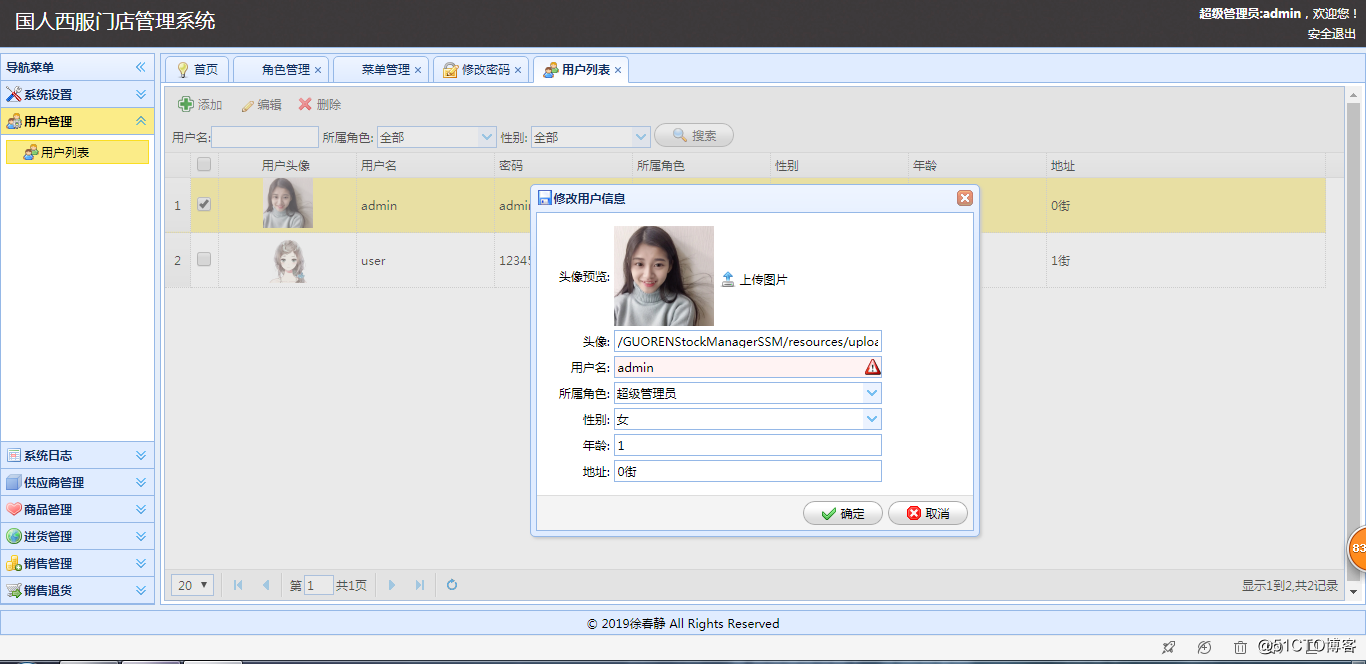Click the 地址 input field
This screenshot has height=664, width=1366.
[x=748, y=471]
